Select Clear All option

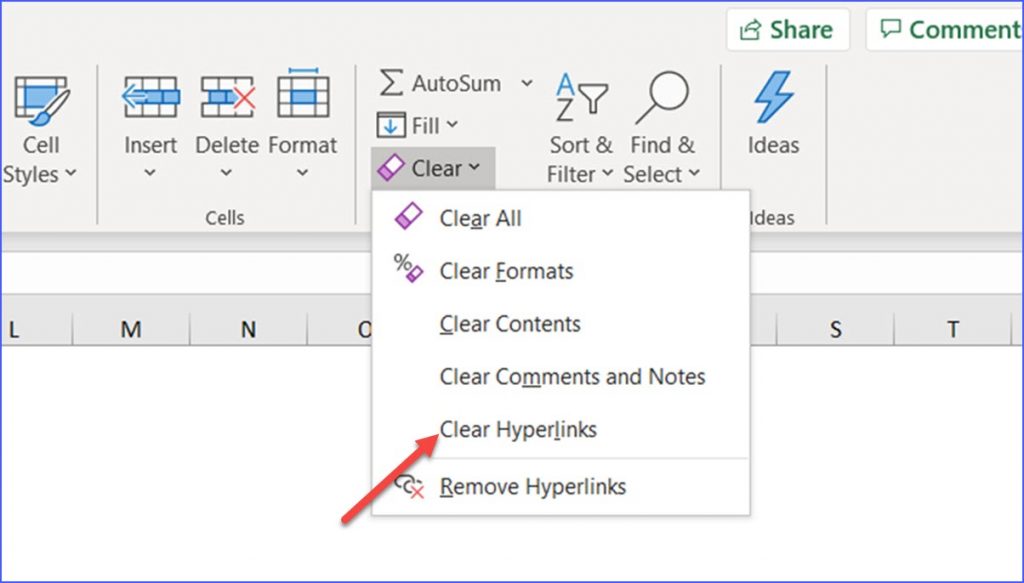pos(480,218)
